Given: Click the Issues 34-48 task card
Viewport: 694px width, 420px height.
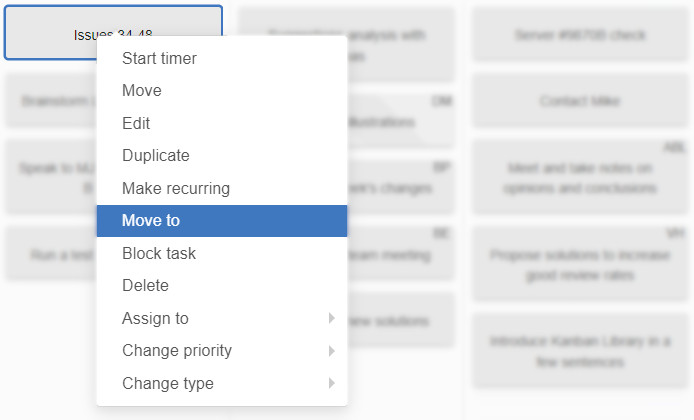Looking at the screenshot, I should click(x=50, y=32).
